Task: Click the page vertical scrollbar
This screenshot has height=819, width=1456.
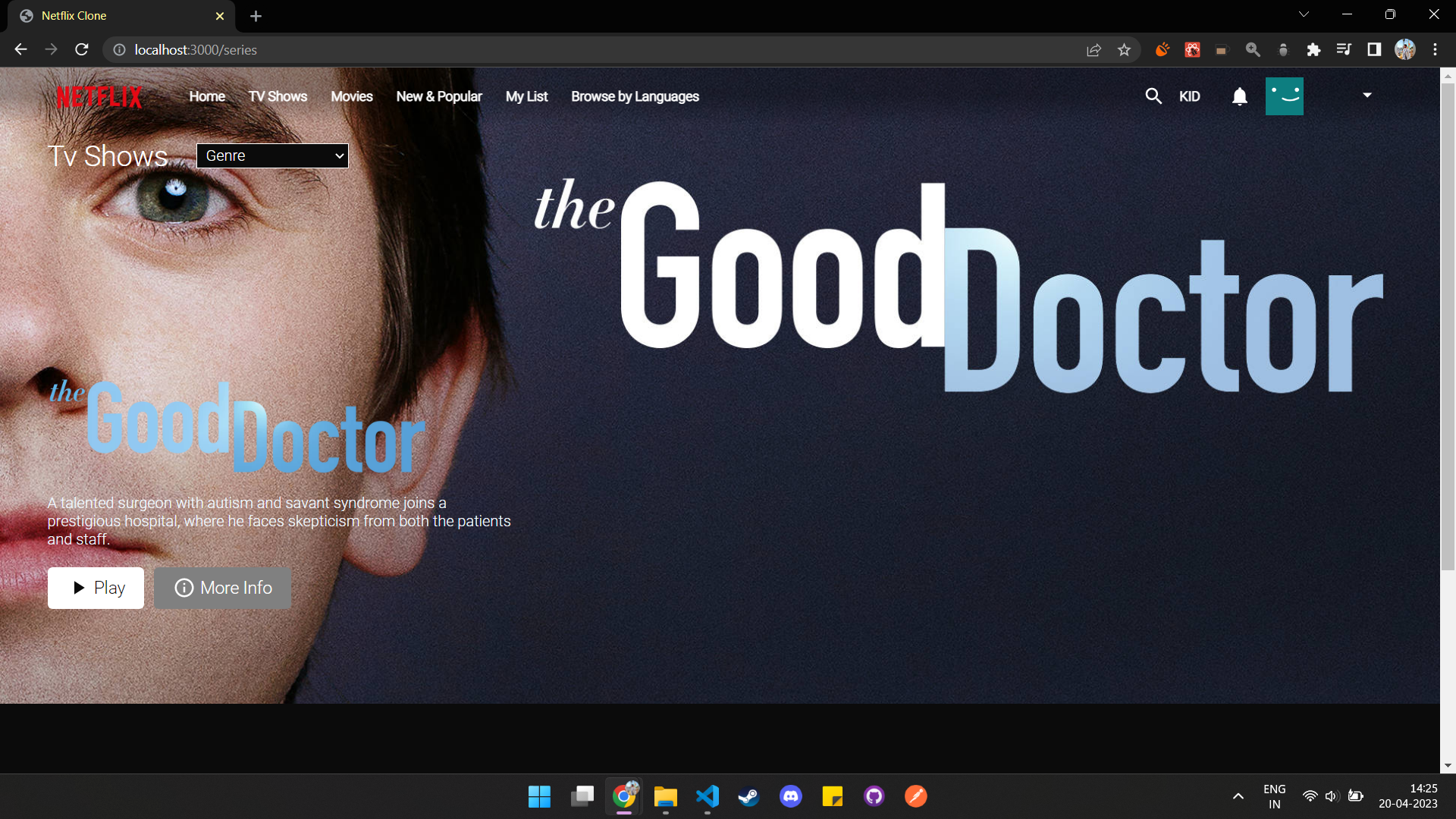Action: (1448, 326)
